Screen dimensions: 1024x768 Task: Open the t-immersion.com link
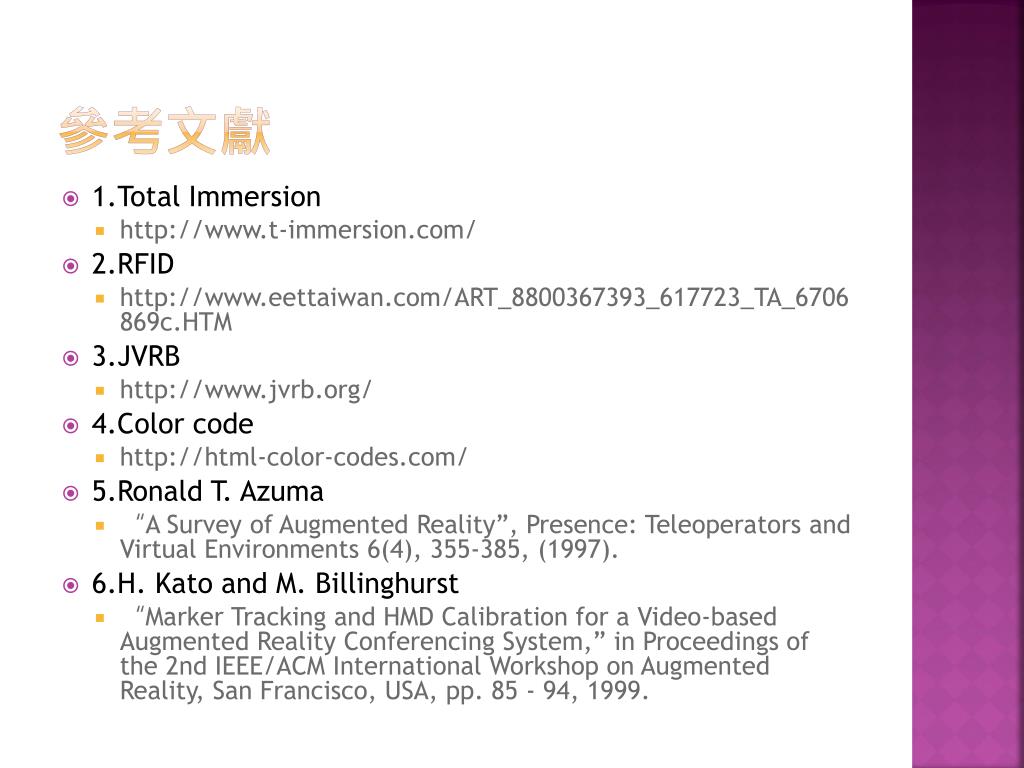click(297, 230)
